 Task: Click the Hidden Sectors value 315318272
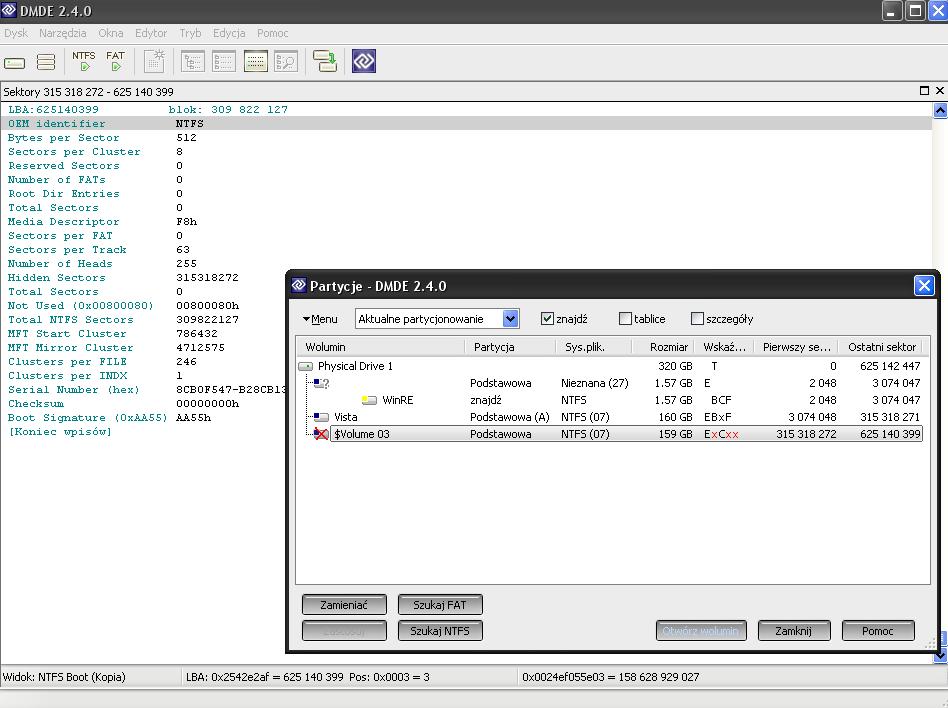click(207, 278)
